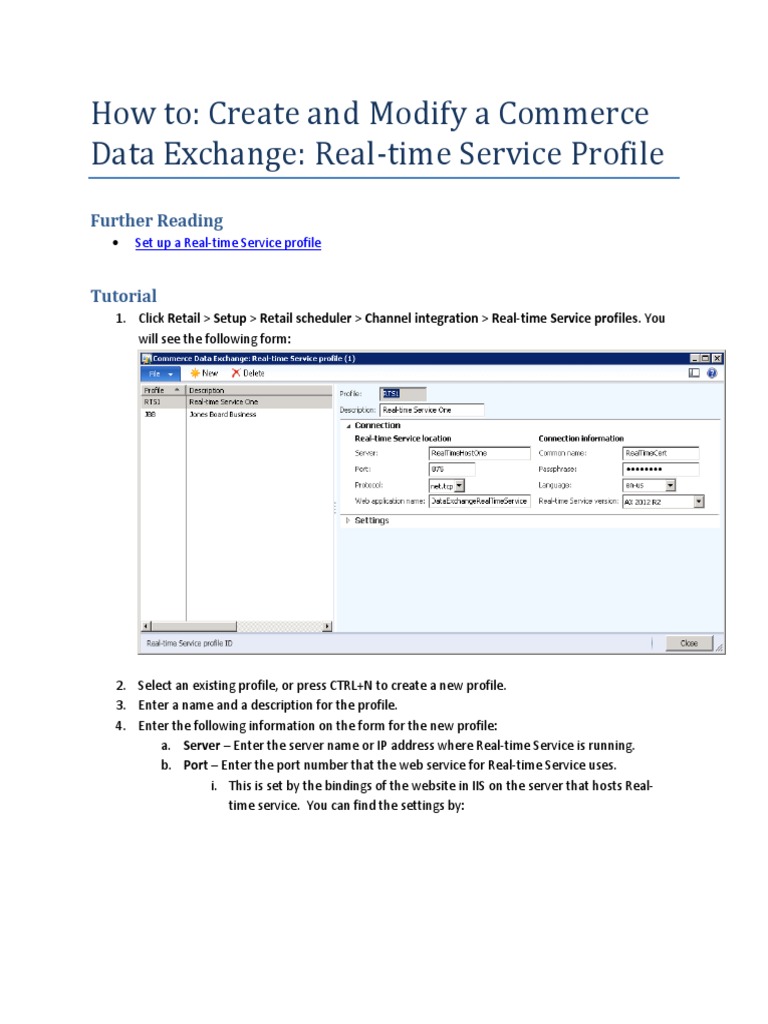Open the 'Set up a Real-time Service profile' link
This screenshot has width=768, height=1024.
coord(228,242)
